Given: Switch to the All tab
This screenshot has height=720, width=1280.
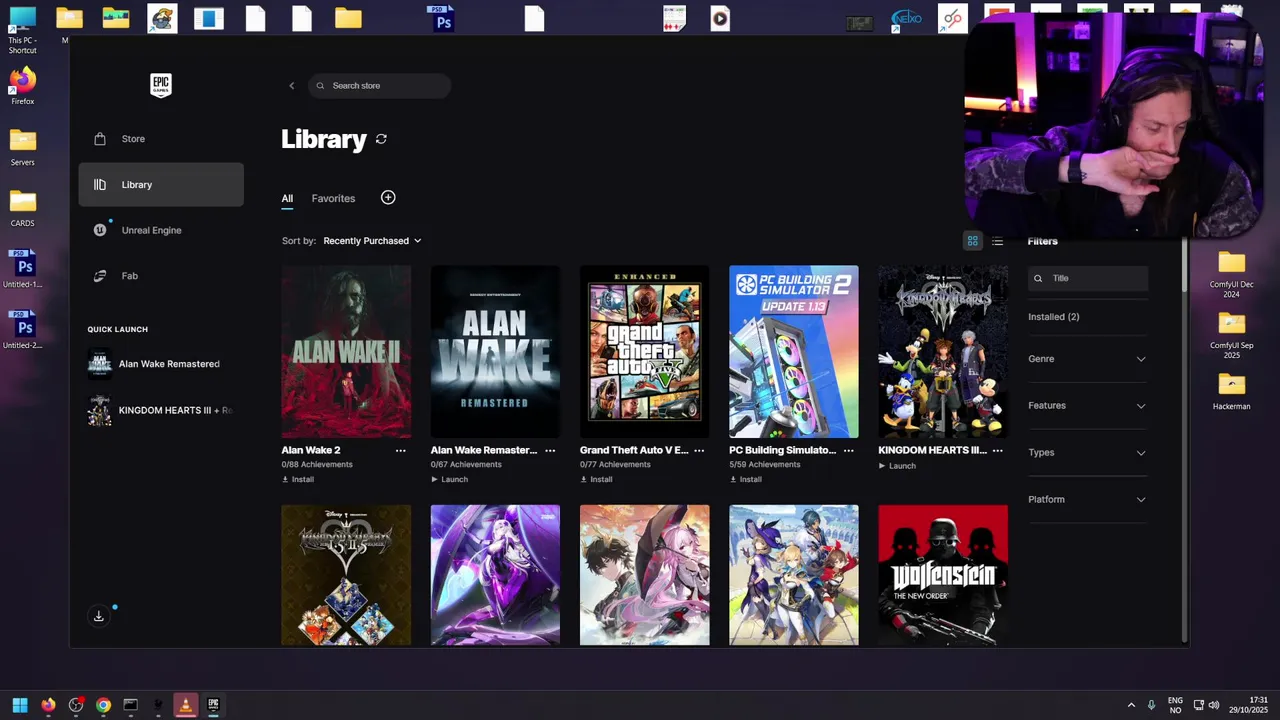Looking at the screenshot, I should click(x=287, y=198).
